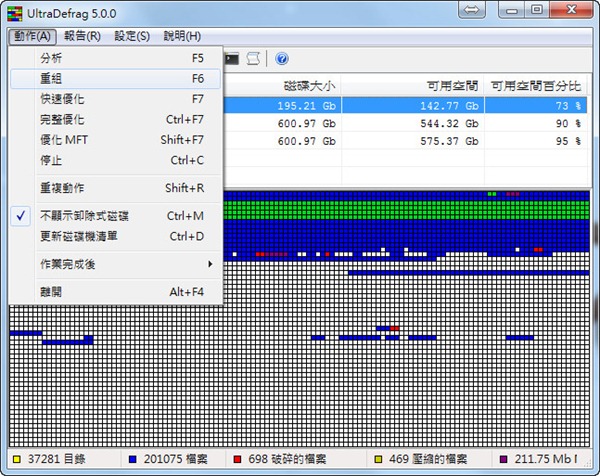Maximize the UltraDefrag window
600x476 pixels.
tap(537, 10)
